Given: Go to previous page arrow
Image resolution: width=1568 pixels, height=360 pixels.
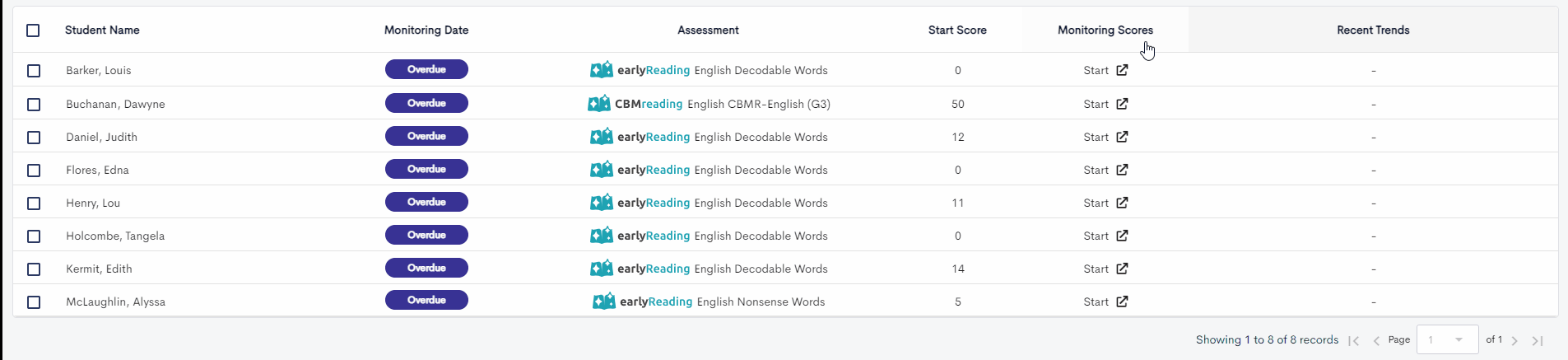Looking at the screenshot, I should (x=1376, y=340).
